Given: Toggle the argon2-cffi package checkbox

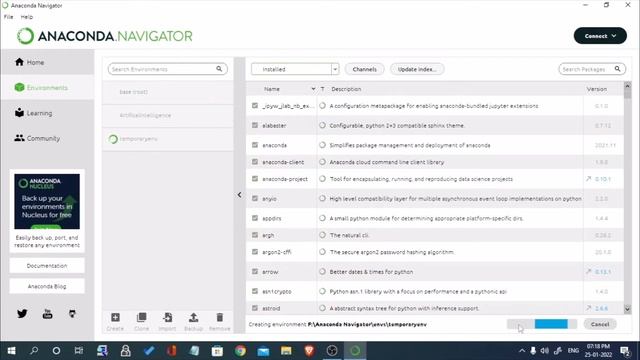Looking at the screenshot, I should [255, 252].
